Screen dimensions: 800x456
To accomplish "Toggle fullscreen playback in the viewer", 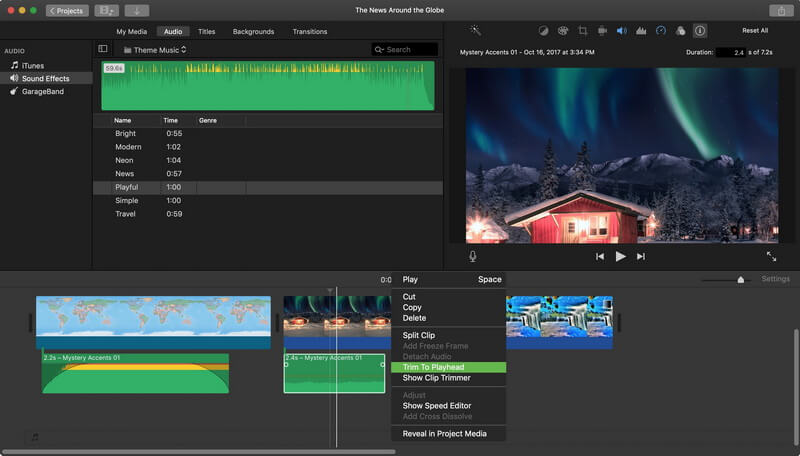I will pyautogui.click(x=771, y=256).
